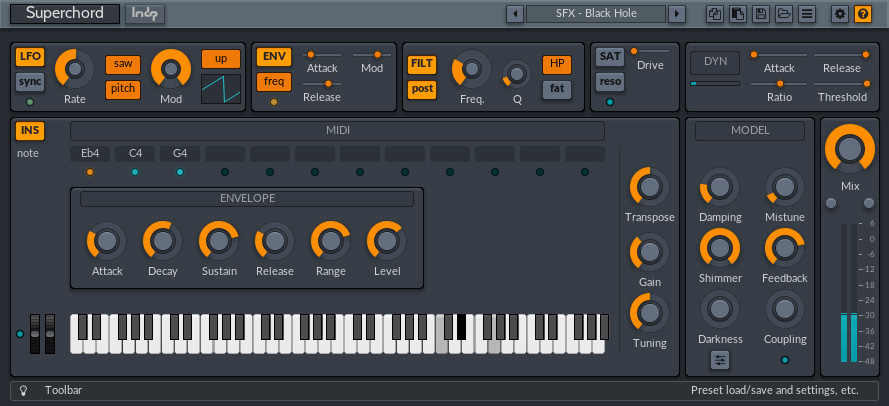Click the Shimmer knob
The image size is (889, 406).
coord(720,248)
